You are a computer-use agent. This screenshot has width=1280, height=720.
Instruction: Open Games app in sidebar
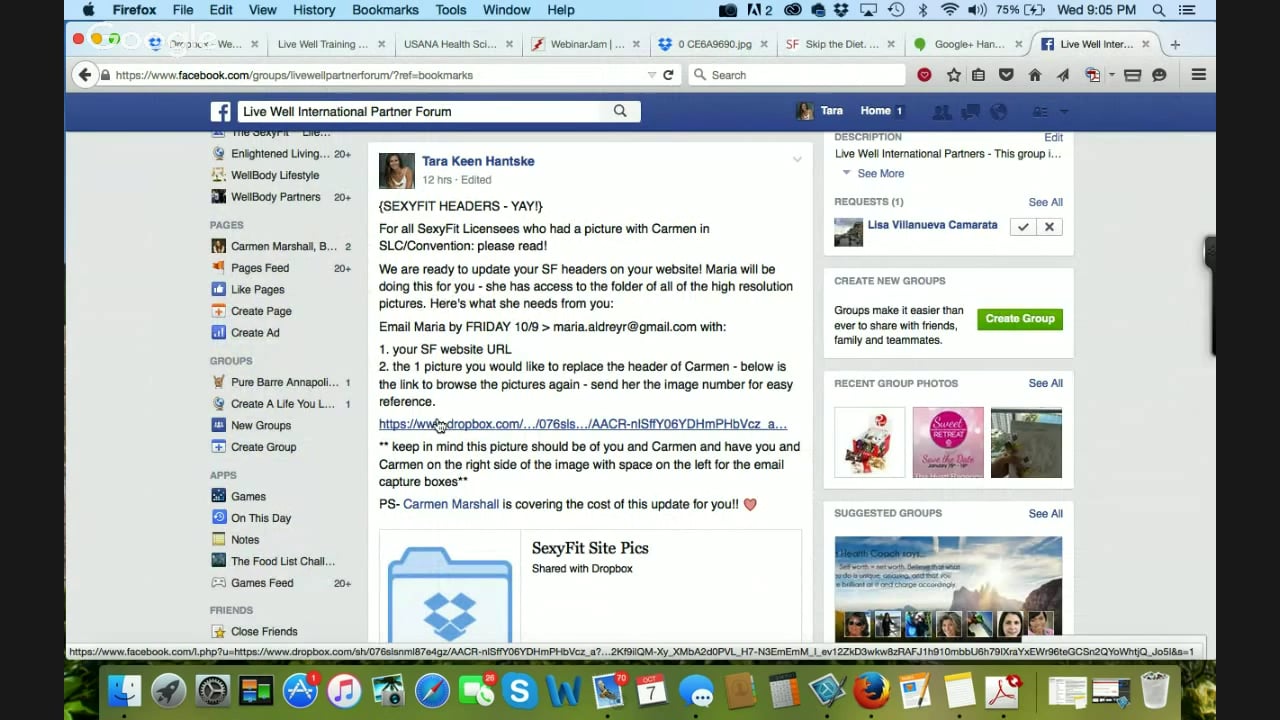(248, 496)
